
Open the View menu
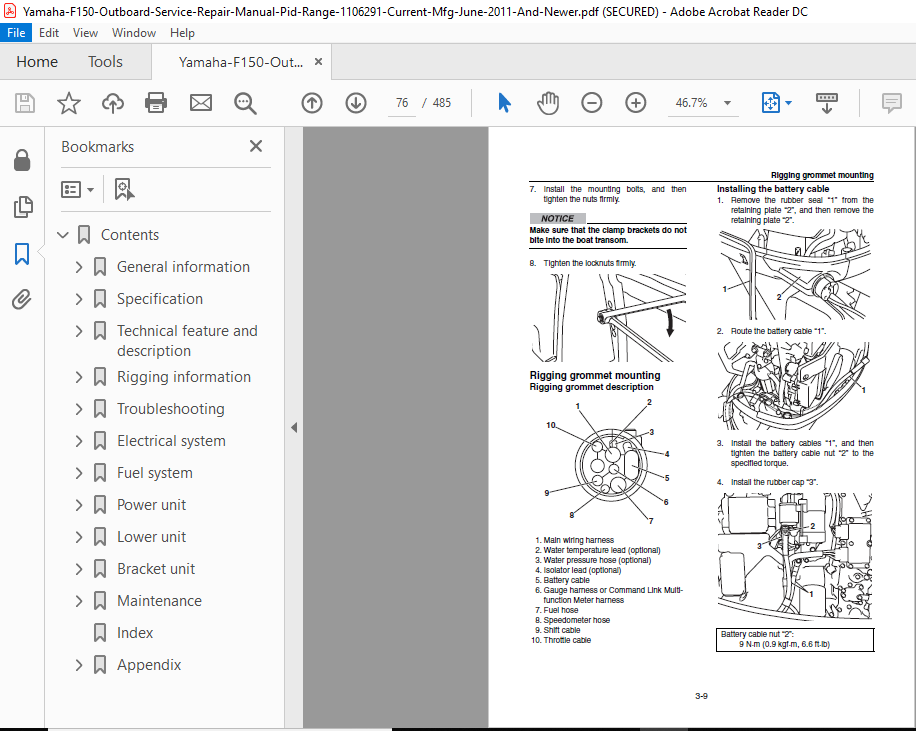click(85, 33)
